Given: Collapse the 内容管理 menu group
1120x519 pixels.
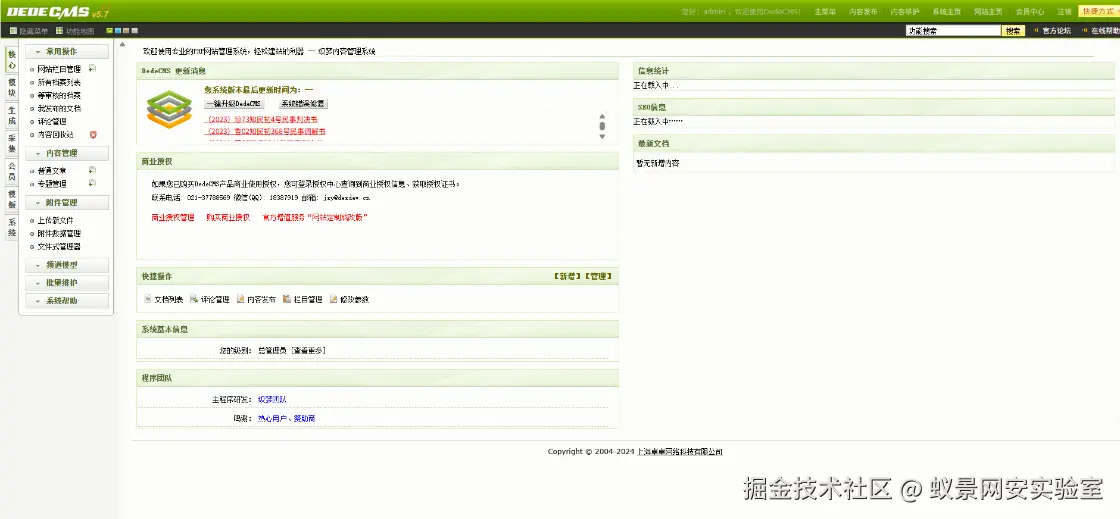Looking at the screenshot, I should (x=67, y=153).
